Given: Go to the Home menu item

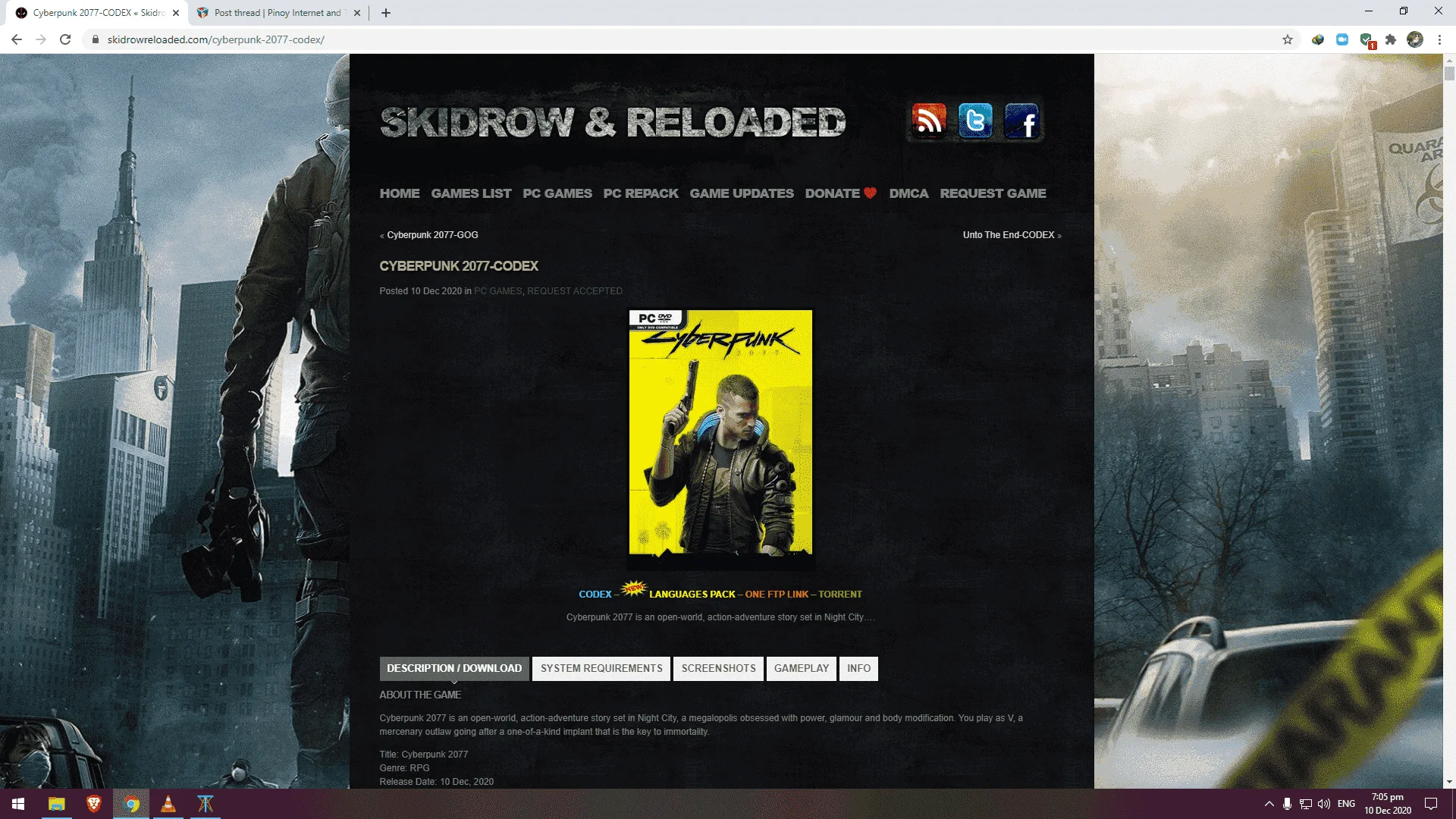Looking at the screenshot, I should click(x=400, y=193).
